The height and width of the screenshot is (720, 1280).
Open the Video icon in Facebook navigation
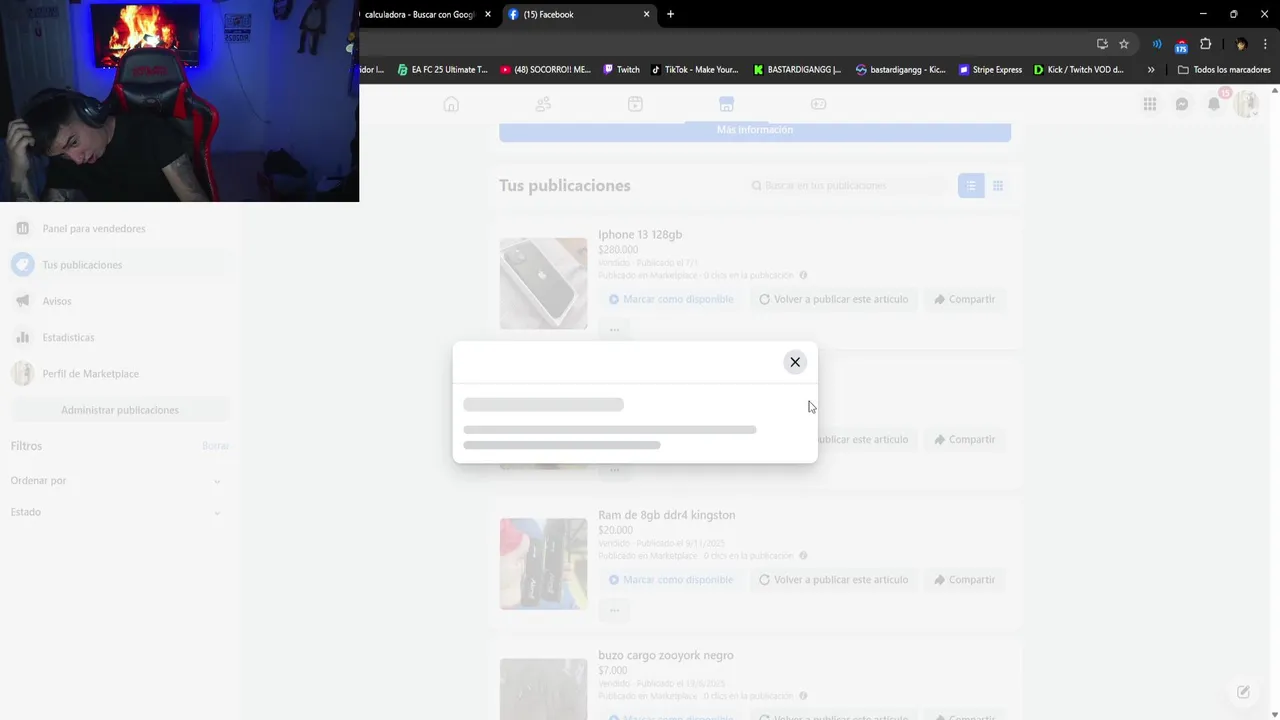coord(635,104)
